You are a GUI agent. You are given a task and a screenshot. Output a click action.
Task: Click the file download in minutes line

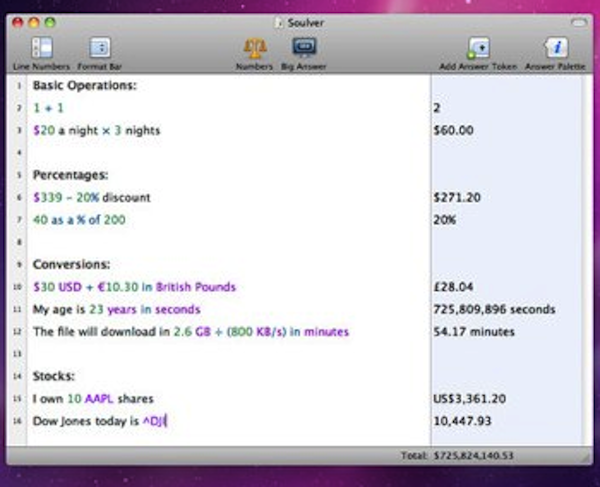pos(191,332)
